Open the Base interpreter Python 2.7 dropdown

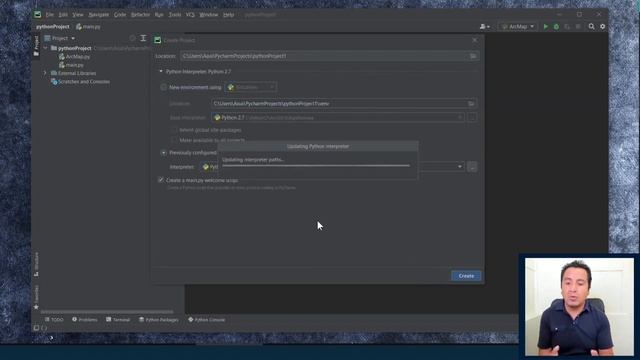pyautogui.click(x=338, y=118)
